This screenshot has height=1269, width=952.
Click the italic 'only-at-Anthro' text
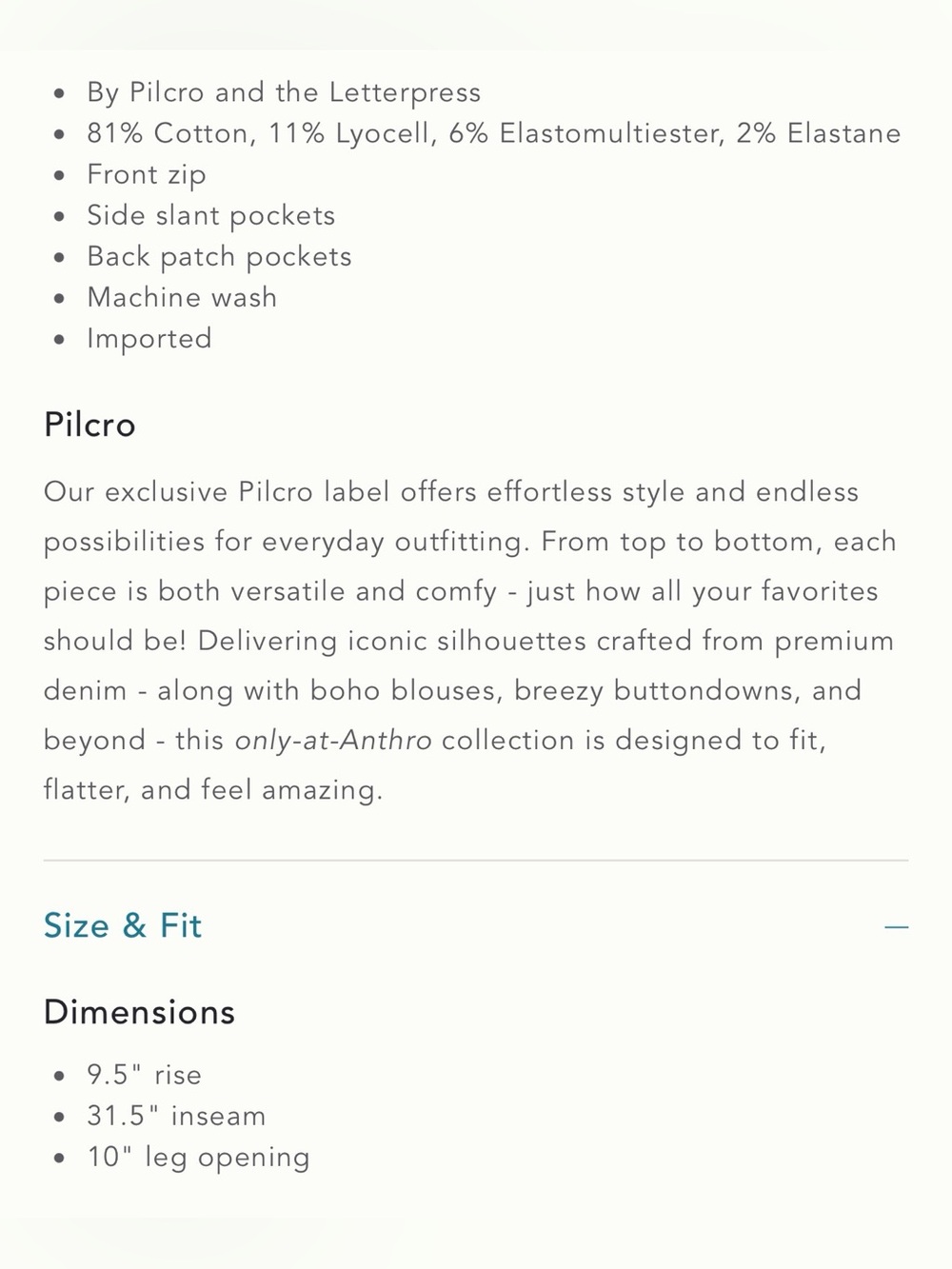coord(333,741)
